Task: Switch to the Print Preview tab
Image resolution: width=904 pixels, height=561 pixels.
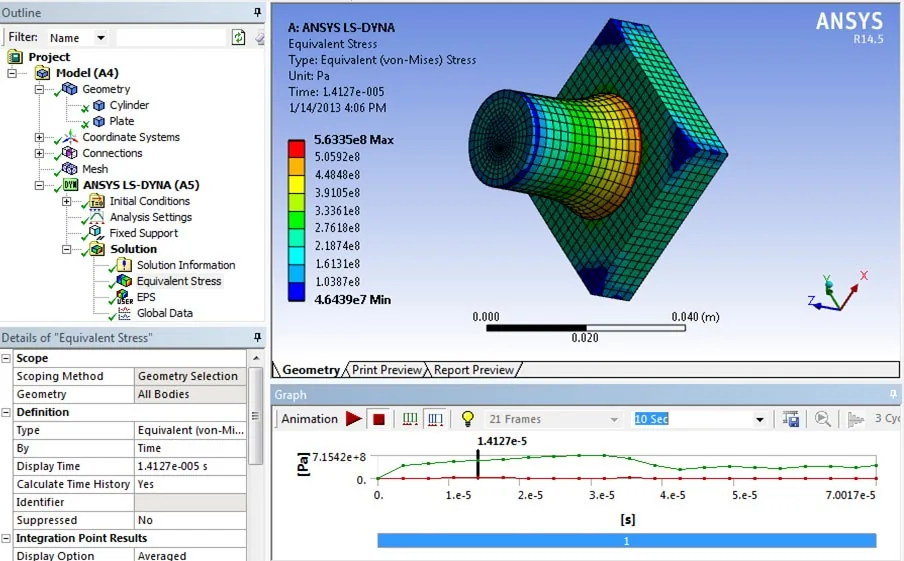Action: pos(387,370)
